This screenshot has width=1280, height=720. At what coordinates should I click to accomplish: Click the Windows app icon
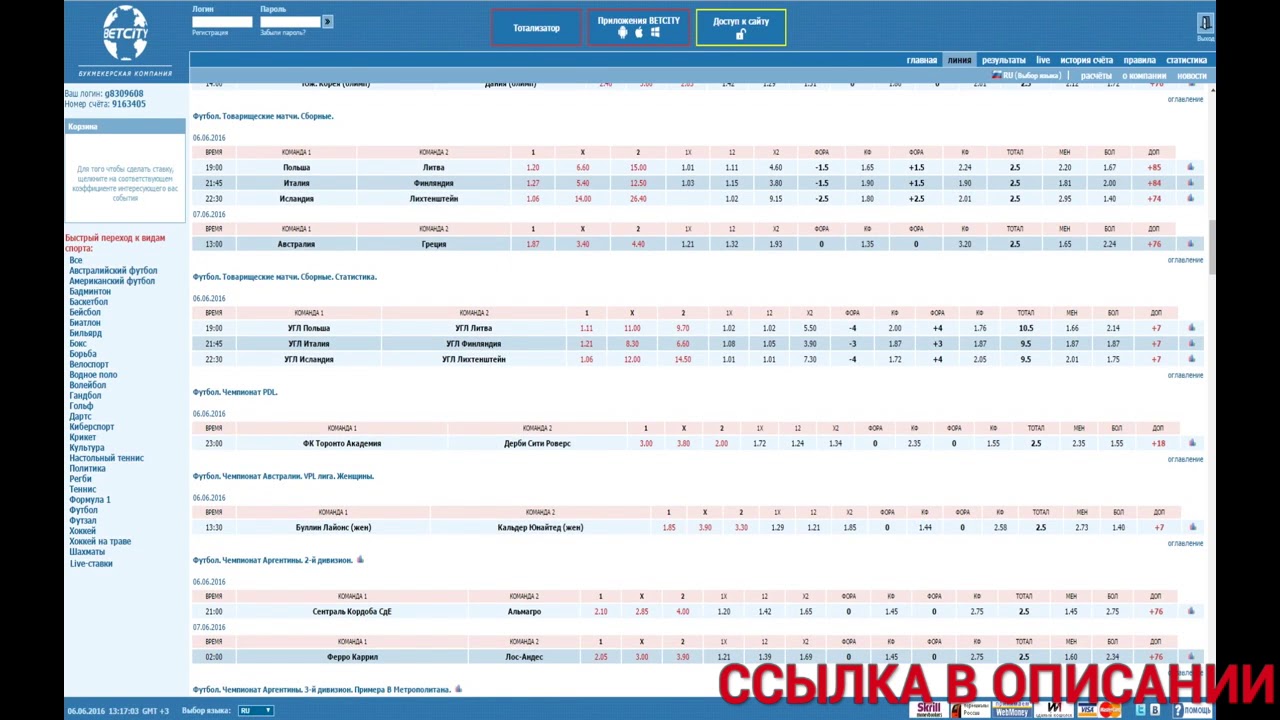click(x=655, y=33)
